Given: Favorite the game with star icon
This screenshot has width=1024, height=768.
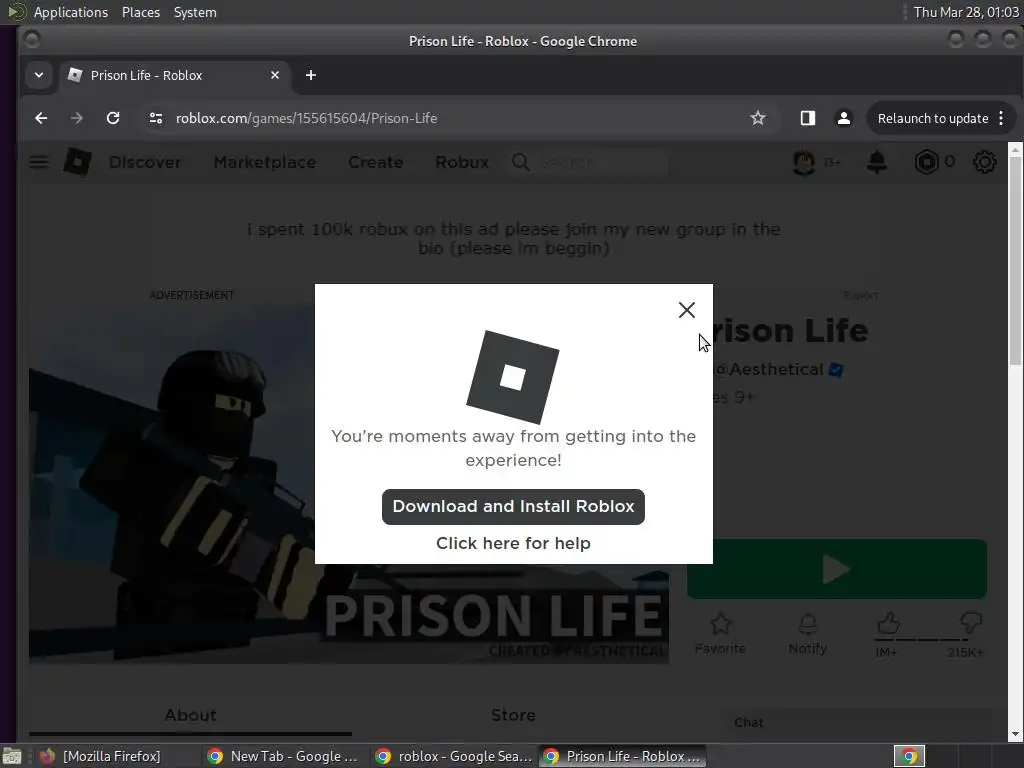Looking at the screenshot, I should [x=720, y=624].
